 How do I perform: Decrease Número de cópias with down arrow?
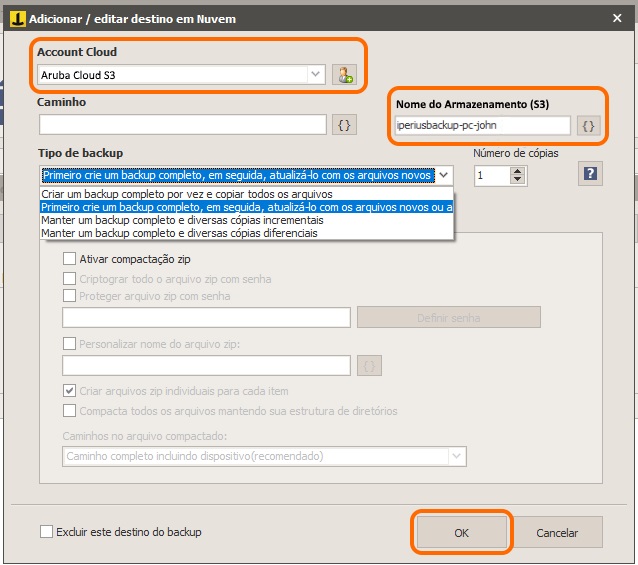(x=517, y=179)
